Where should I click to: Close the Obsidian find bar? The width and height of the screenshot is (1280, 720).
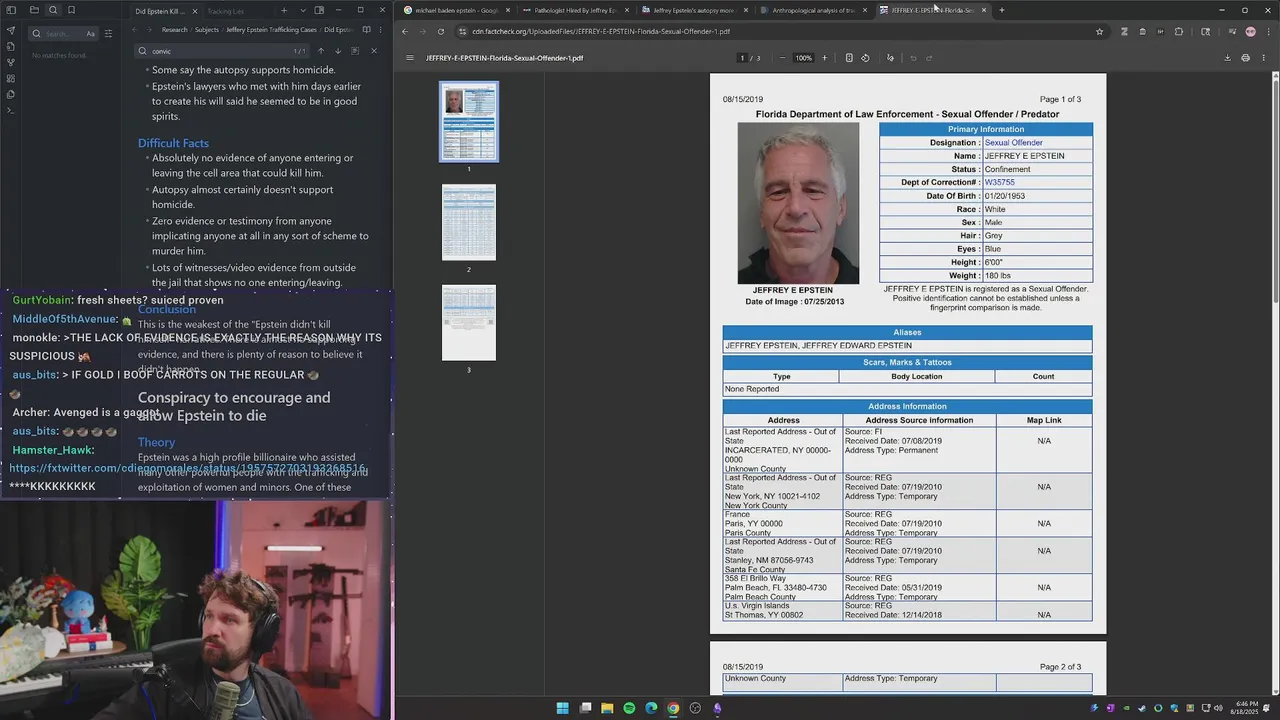click(x=374, y=51)
